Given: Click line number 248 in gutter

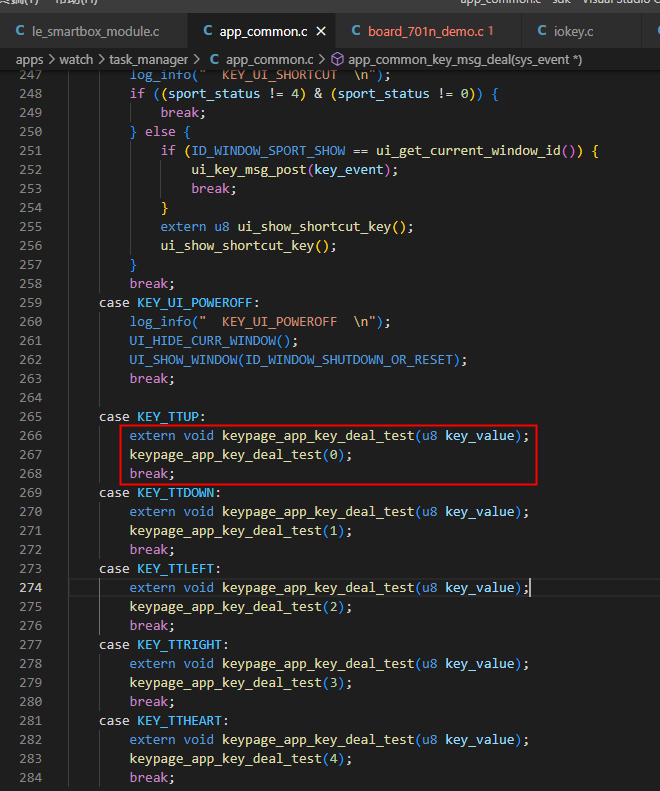Looking at the screenshot, I should [31, 94].
